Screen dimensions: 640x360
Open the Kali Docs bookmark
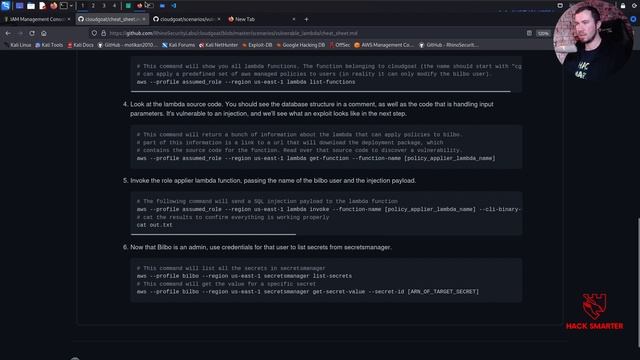pos(80,45)
